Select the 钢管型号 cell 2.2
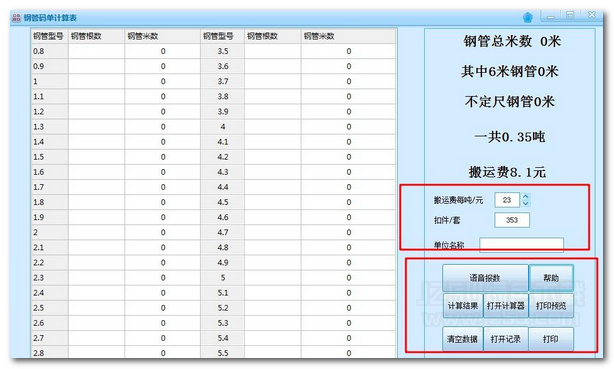 pos(49,262)
